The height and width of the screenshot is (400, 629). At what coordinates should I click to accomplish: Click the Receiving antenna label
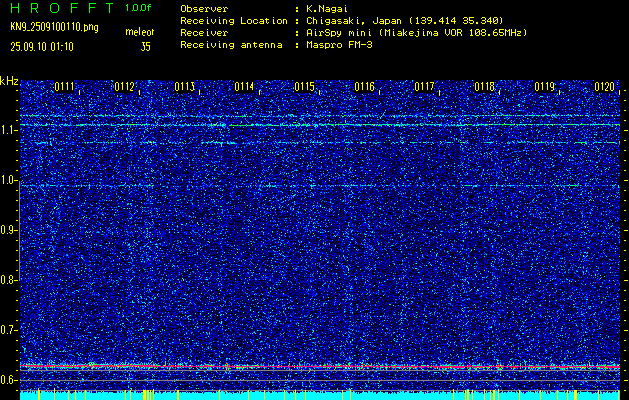(231, 45)
